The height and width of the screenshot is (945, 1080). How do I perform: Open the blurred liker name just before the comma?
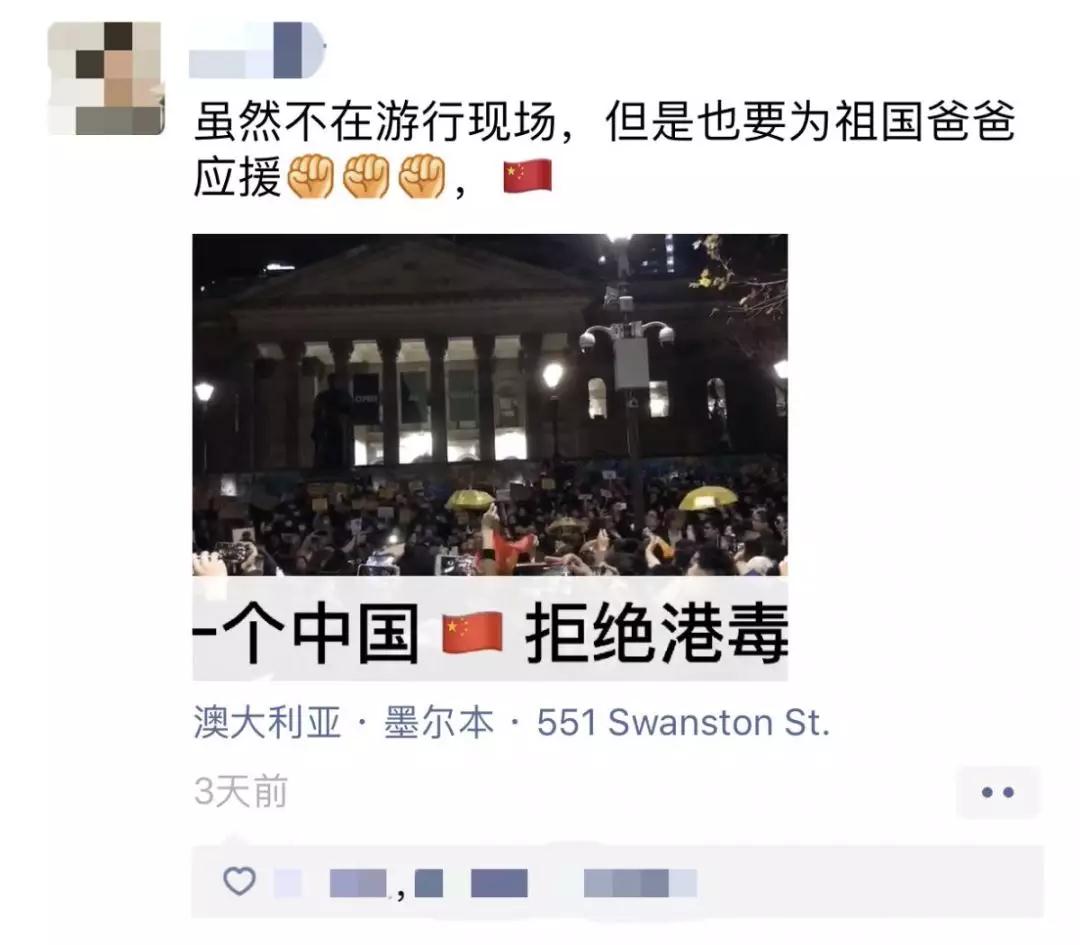(x=357, y=883)
